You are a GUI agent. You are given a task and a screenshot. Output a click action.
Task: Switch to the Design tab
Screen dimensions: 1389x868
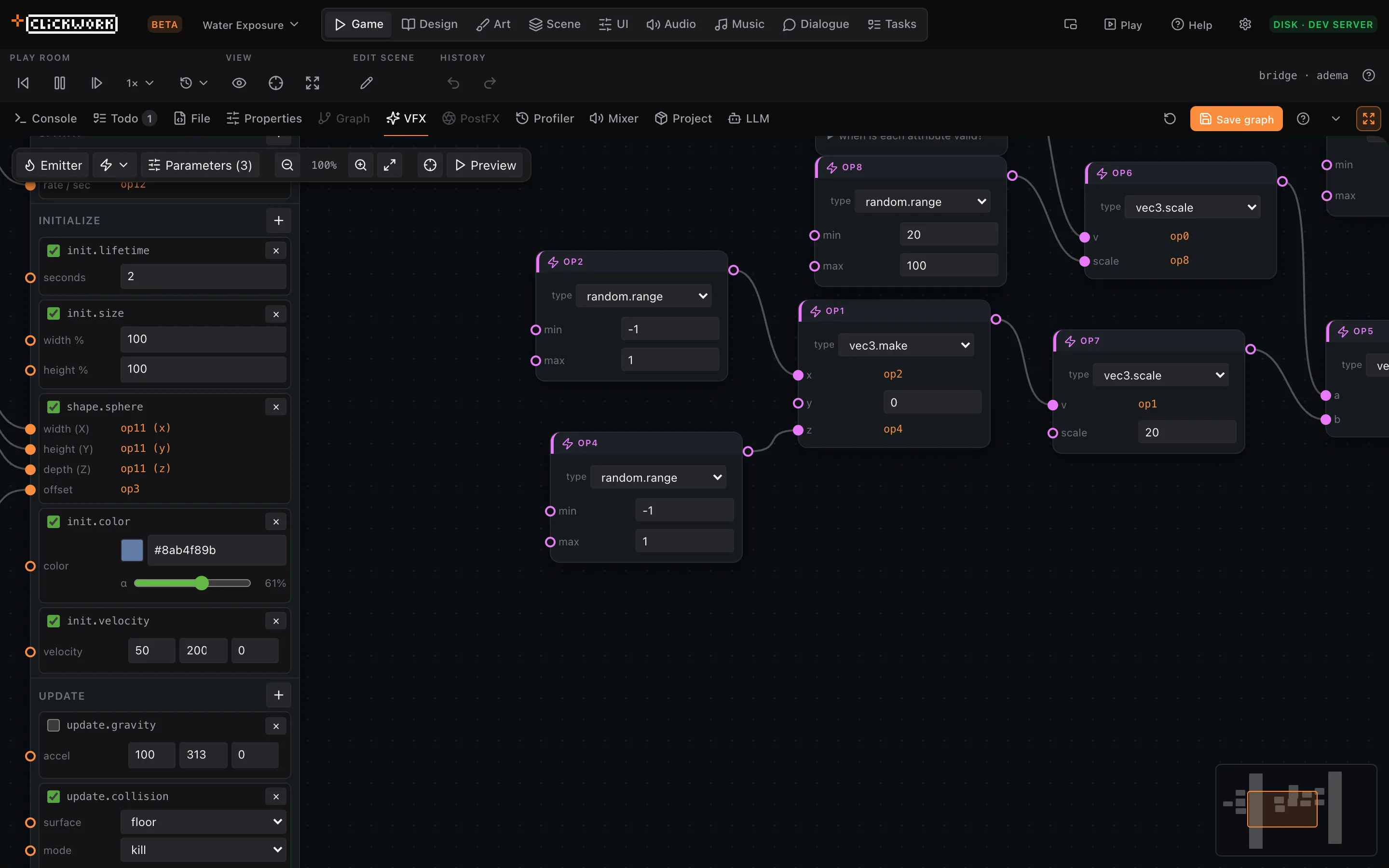pos(429,24)
